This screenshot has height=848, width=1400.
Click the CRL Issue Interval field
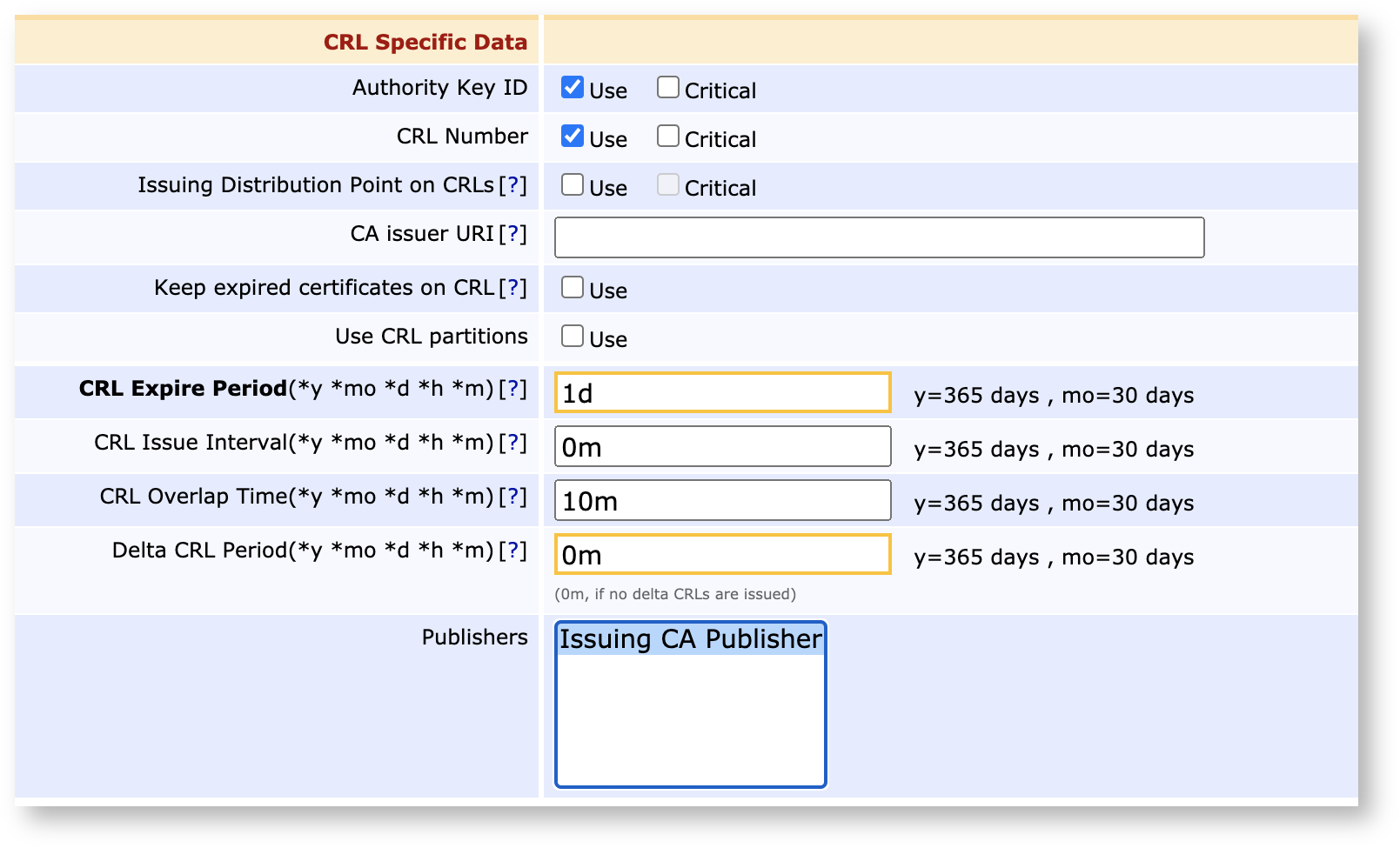pos(722,447)
